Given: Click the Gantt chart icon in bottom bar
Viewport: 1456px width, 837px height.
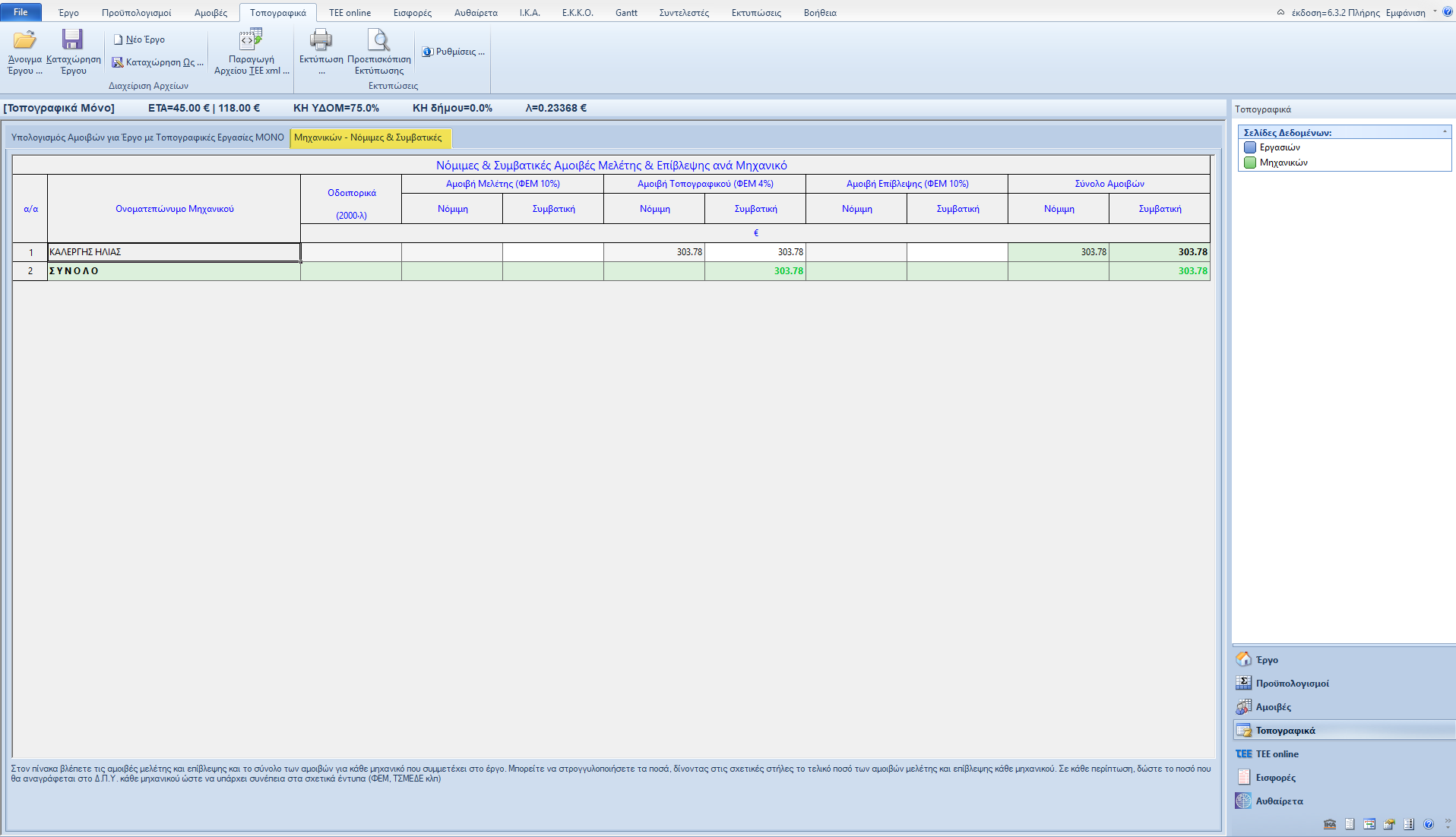Looking at the screenshot, I should coord(1369,824).
